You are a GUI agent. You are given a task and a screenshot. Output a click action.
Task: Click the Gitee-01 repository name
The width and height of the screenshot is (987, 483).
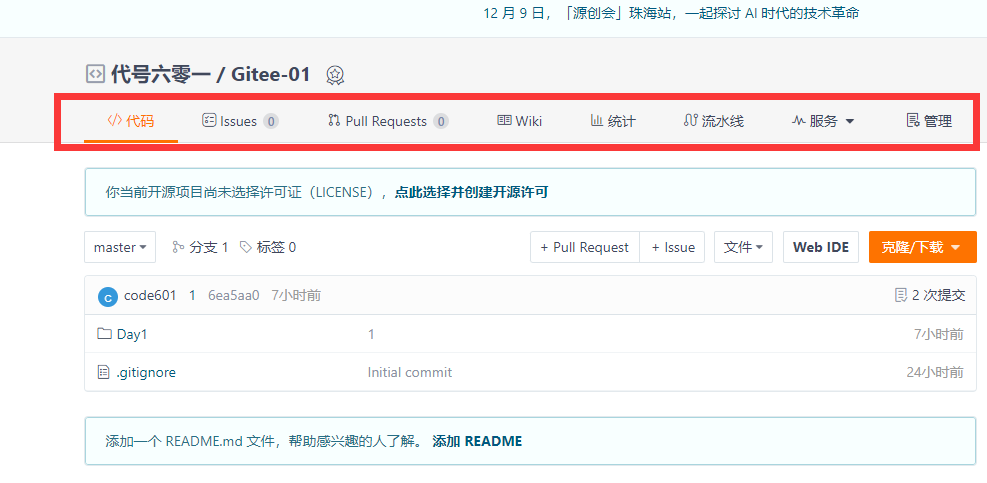point(271,74)
